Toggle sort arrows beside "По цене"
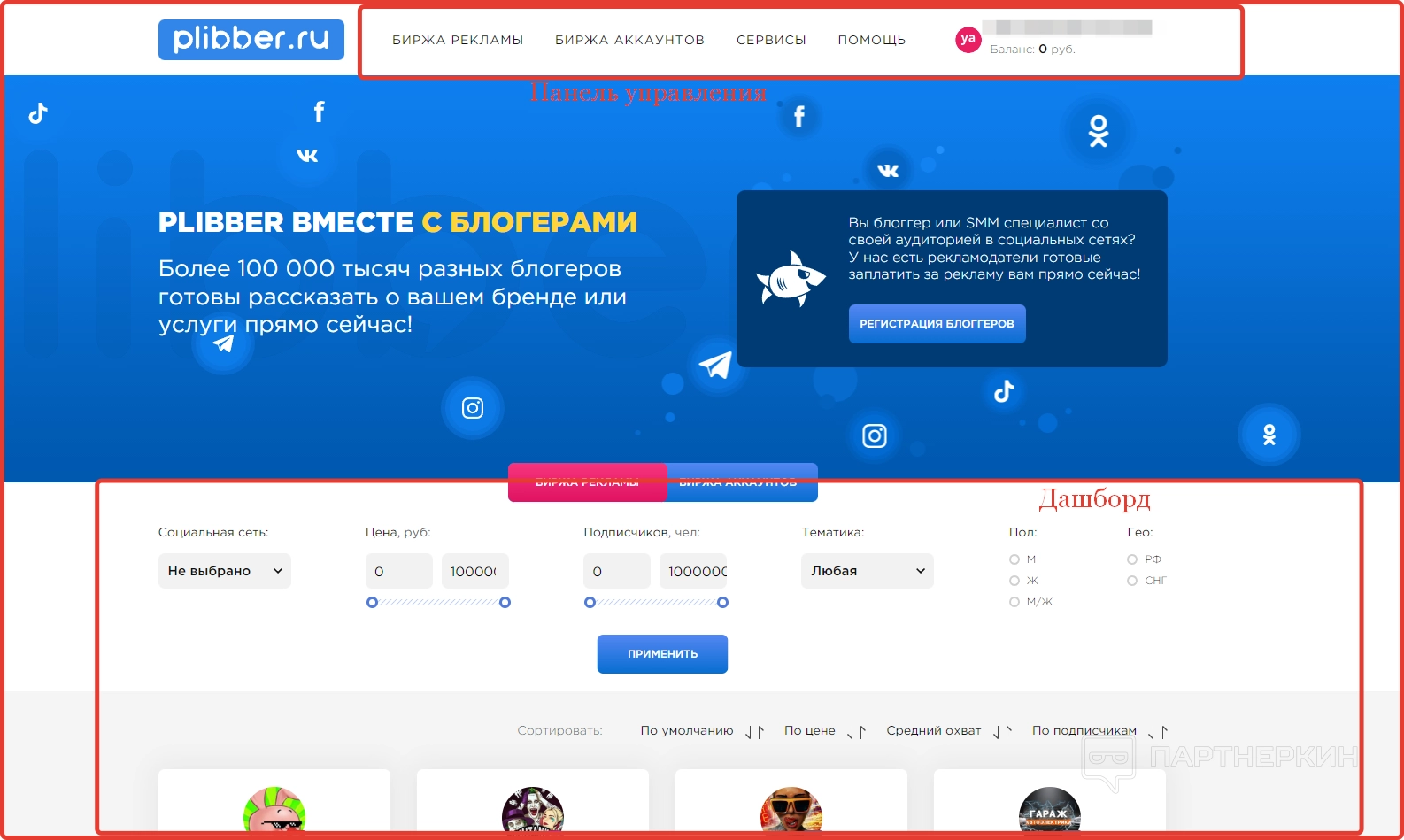The width and height of the screenshot is (1404, 840). click(856, 732)
